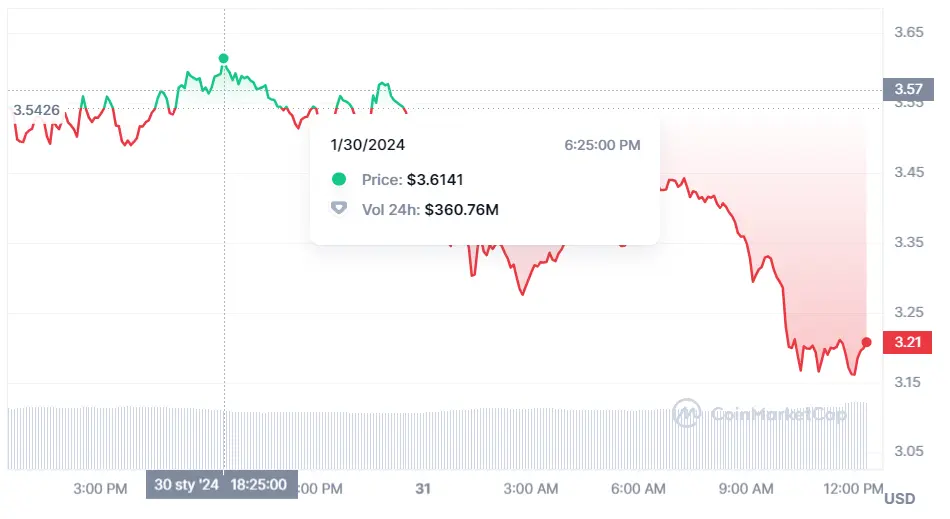This screenshot has width=950, height=519.
Task: Click the 12:00 PM axis label
Action: click(x=852, y=489)
